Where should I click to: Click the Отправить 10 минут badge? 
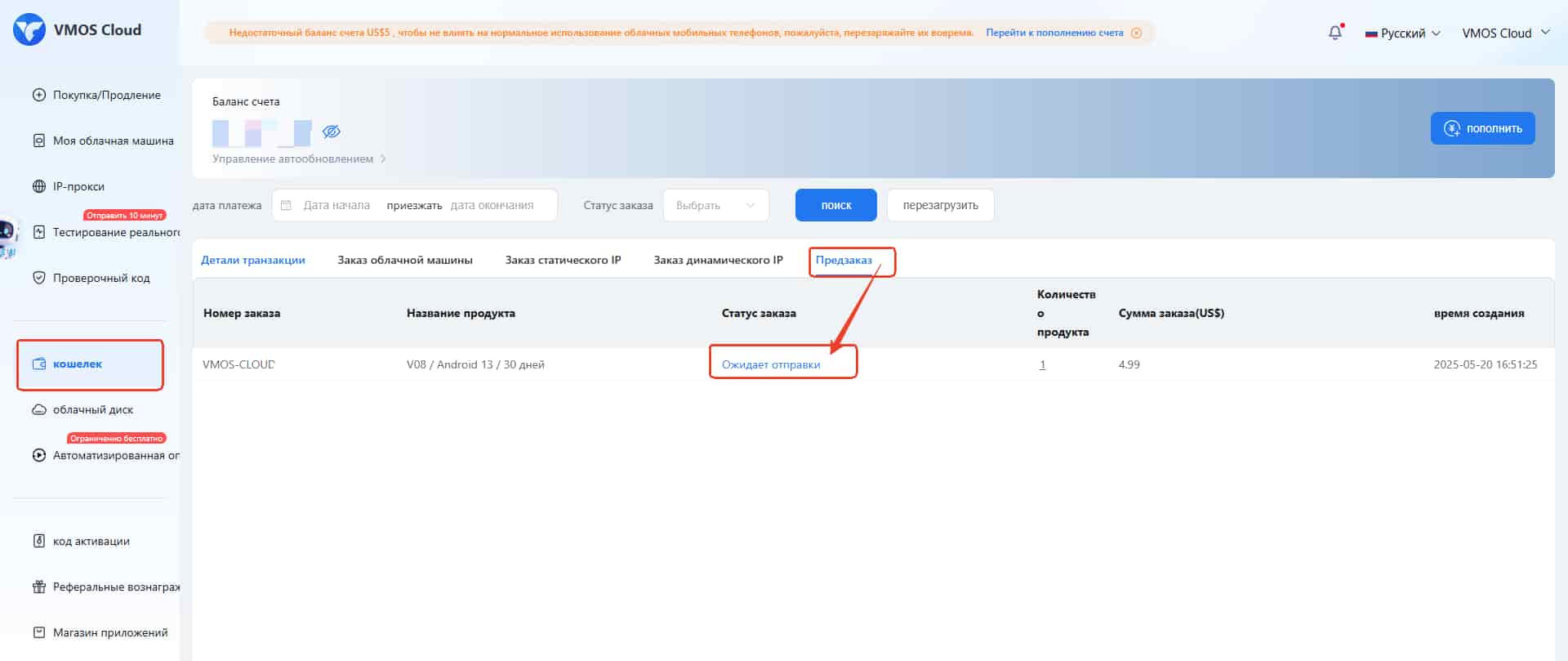tap(125, 215)
